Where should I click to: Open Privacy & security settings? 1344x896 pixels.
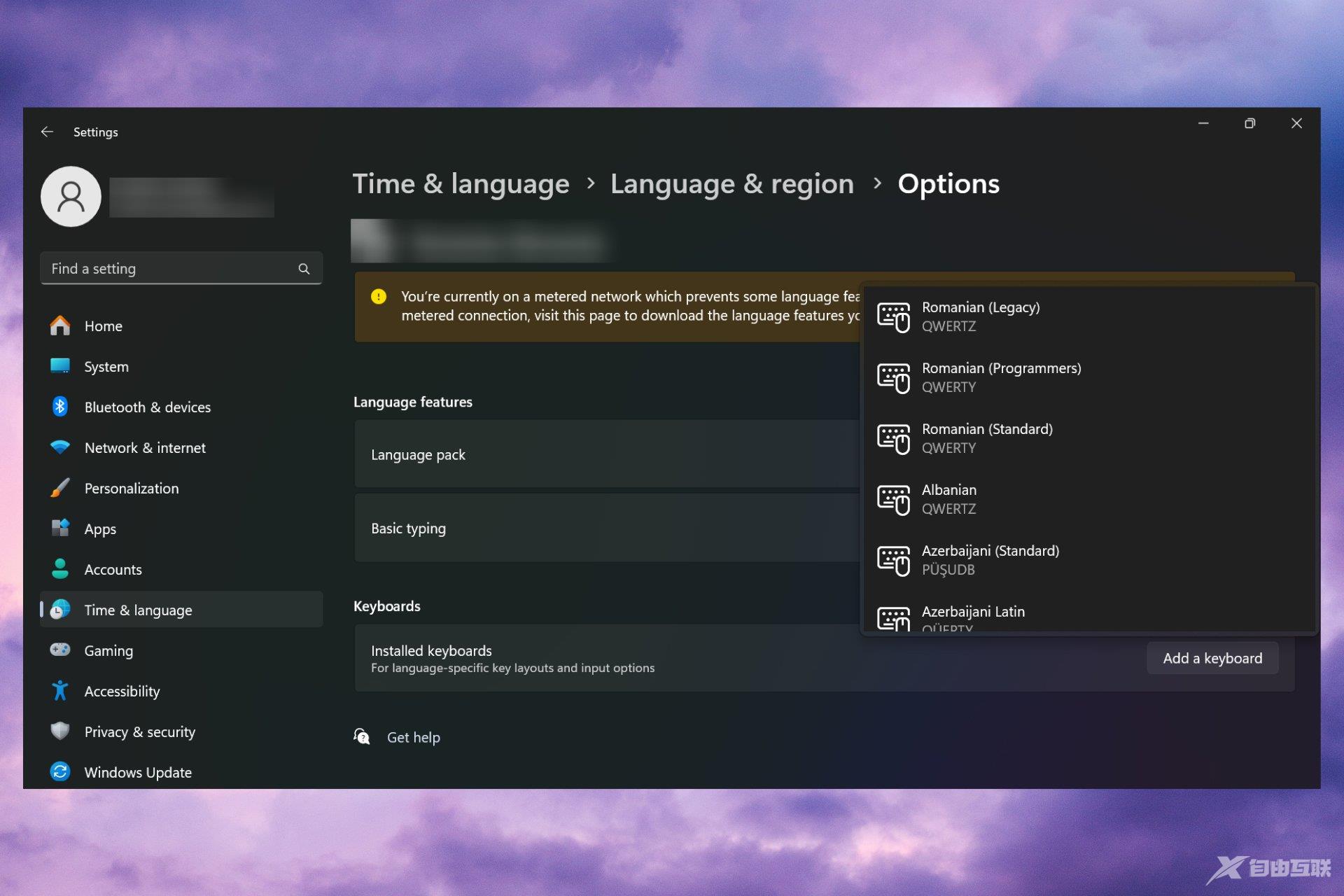pyautogui.click(x=181, y=732)
